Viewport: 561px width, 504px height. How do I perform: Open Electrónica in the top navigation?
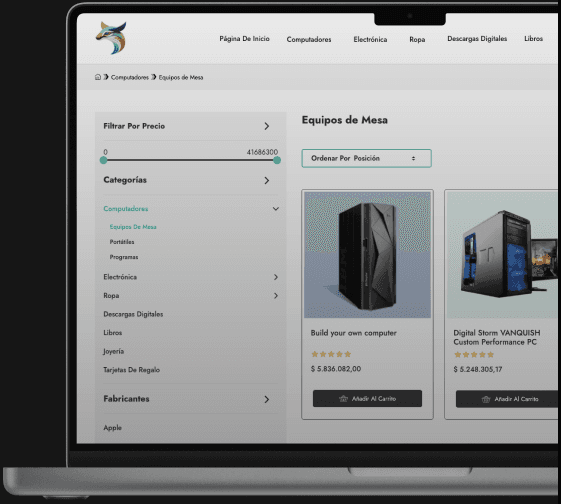pos(370,39)
